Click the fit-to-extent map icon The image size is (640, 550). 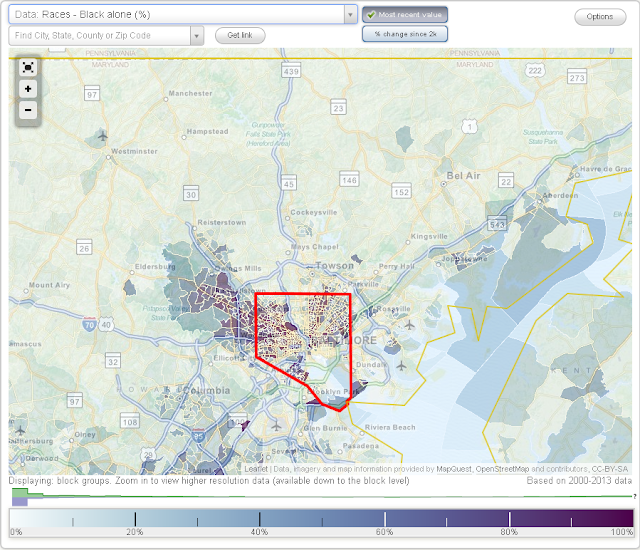(28, 67)
